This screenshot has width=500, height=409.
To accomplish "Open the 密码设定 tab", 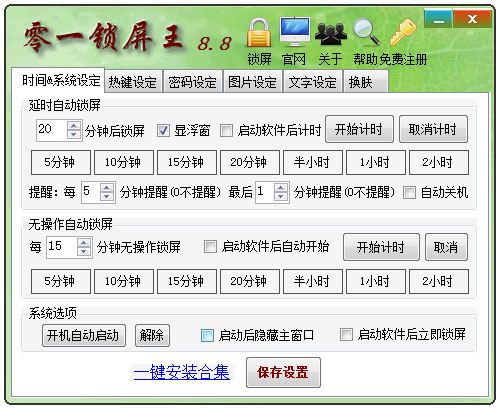I will click(x=193, y=82).
